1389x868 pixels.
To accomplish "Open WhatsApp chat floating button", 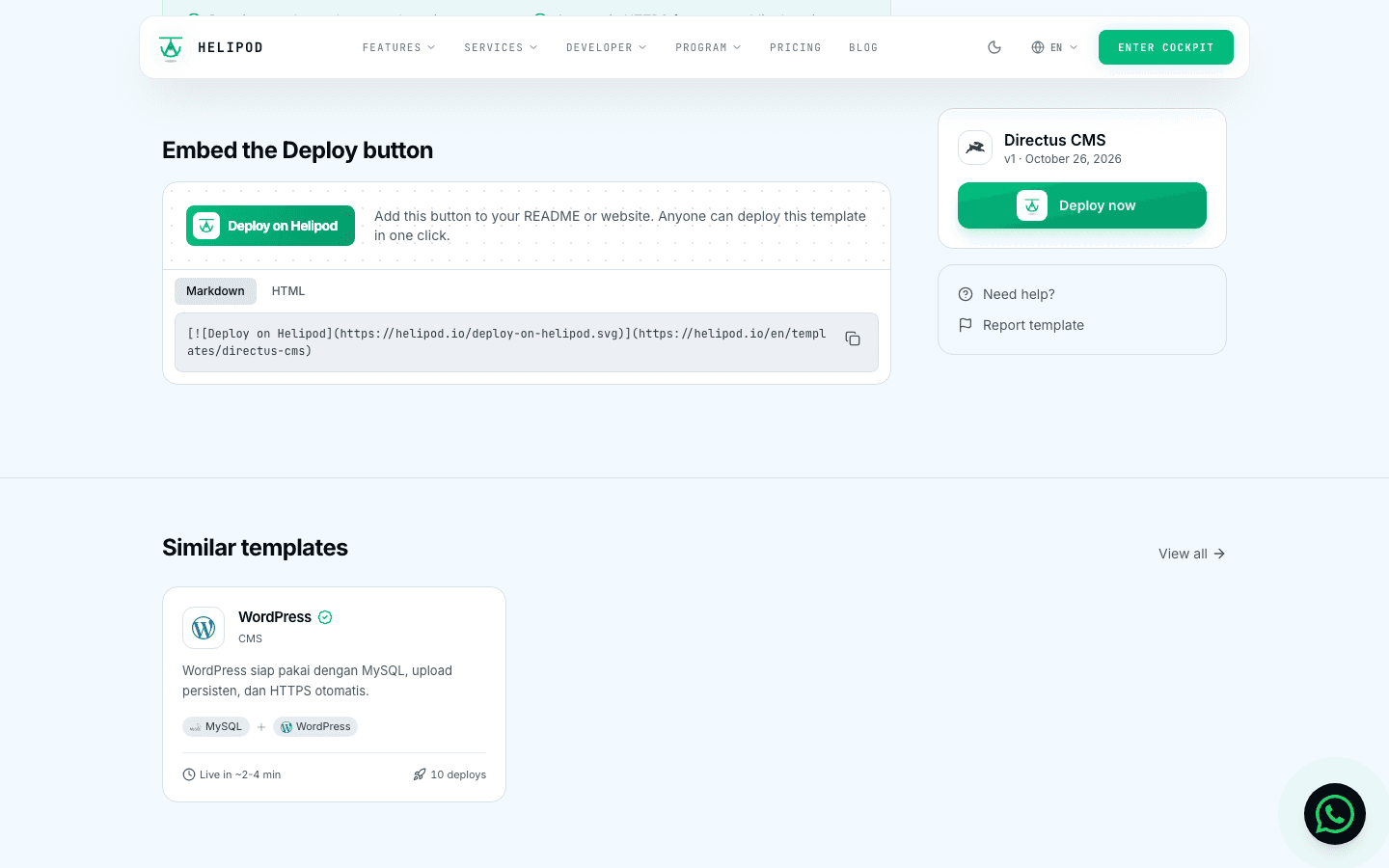I will 1335,814.
